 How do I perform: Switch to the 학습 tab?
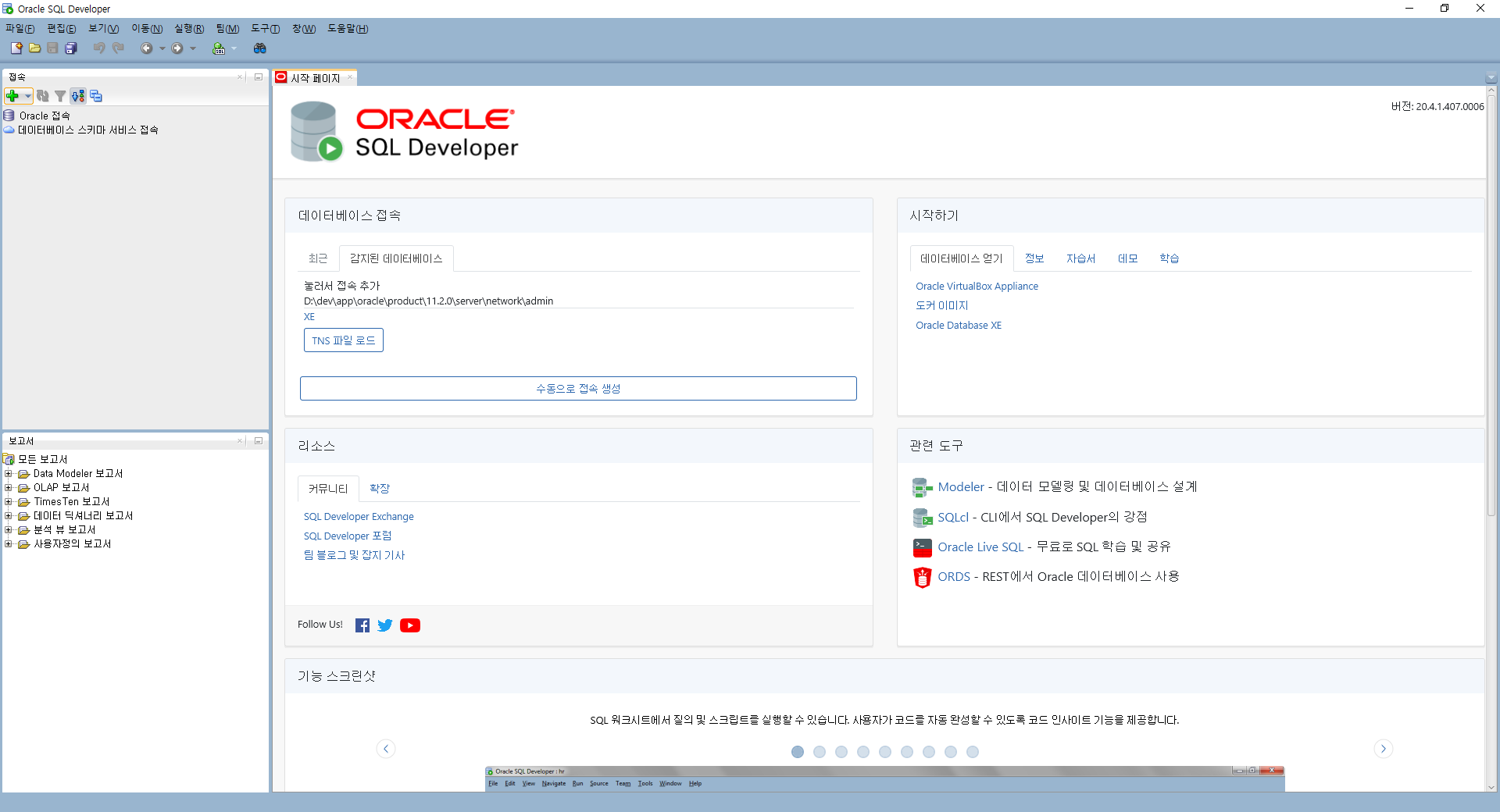coord(1170,258)
